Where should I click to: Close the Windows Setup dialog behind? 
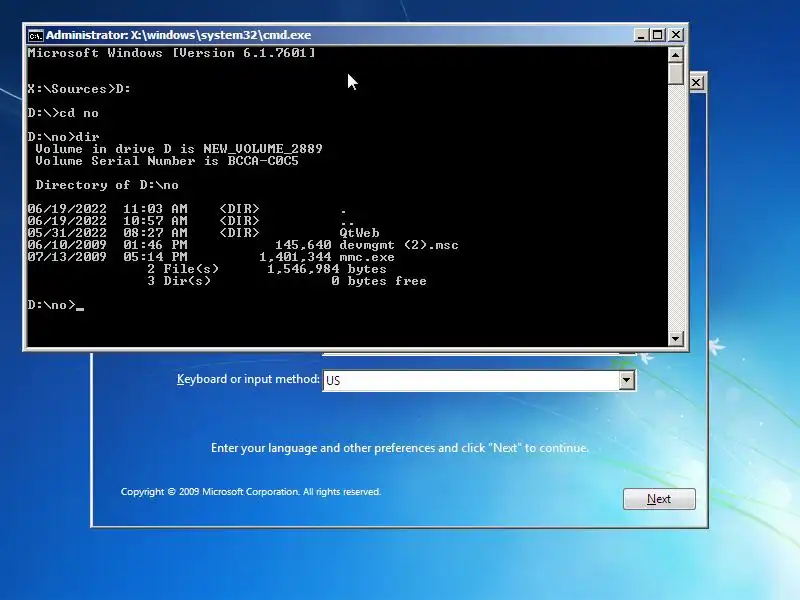point(696,83)
